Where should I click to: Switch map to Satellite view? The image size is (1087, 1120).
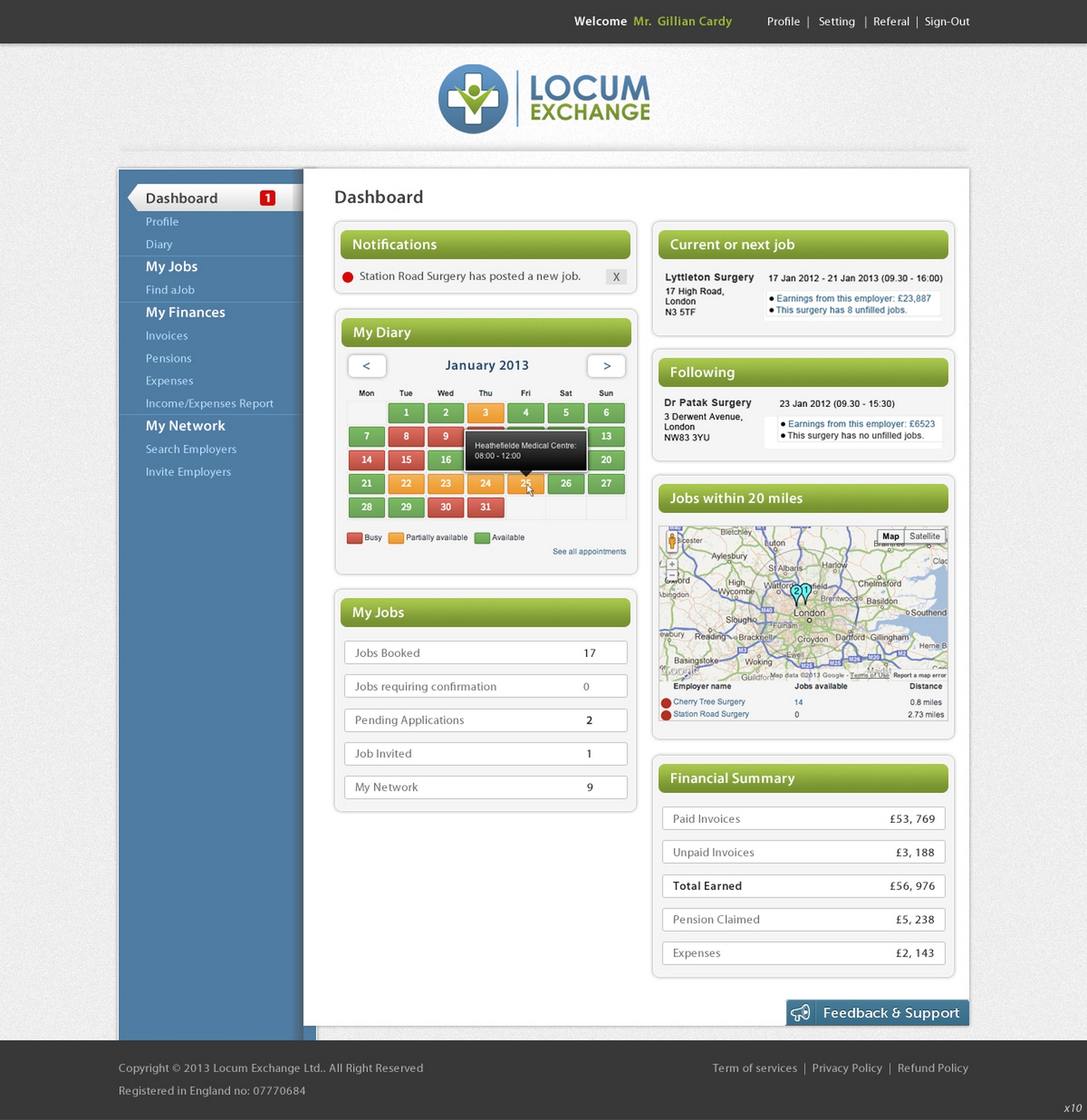[924, 536]
